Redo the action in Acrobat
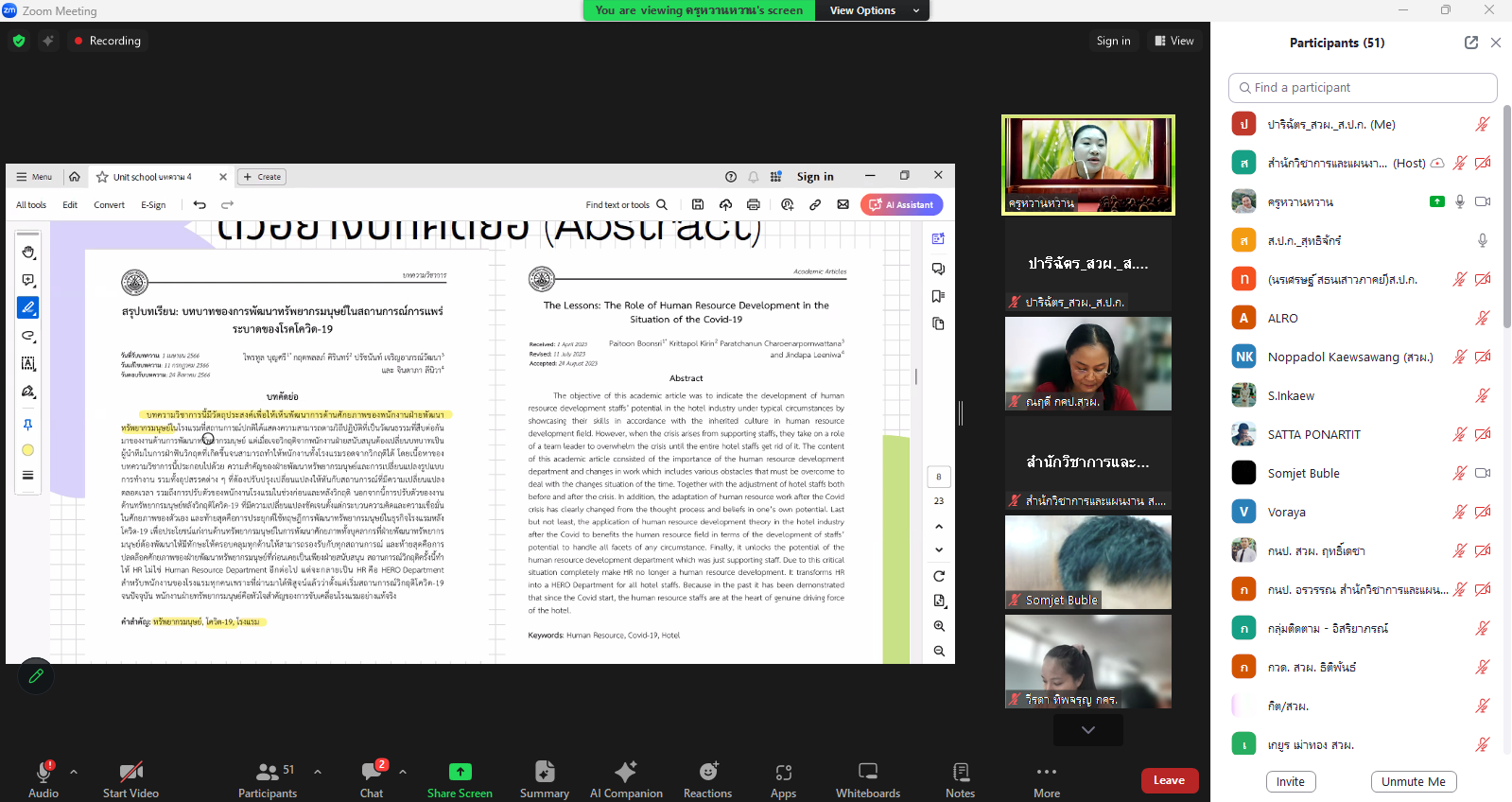This screenshot has width=1512, height=802. [227, 204]
